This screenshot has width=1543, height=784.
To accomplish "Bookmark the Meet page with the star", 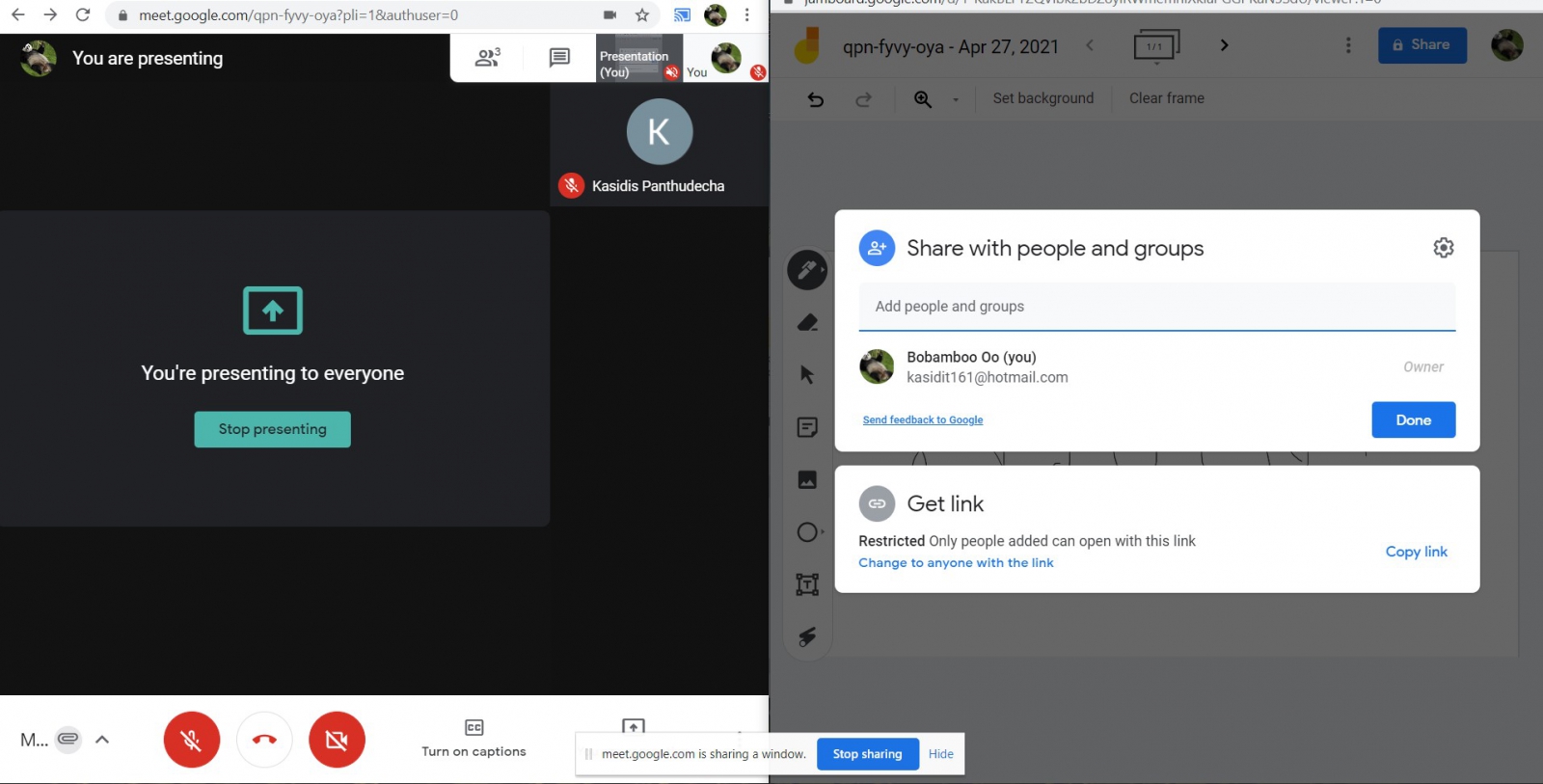I will point(642,14).
